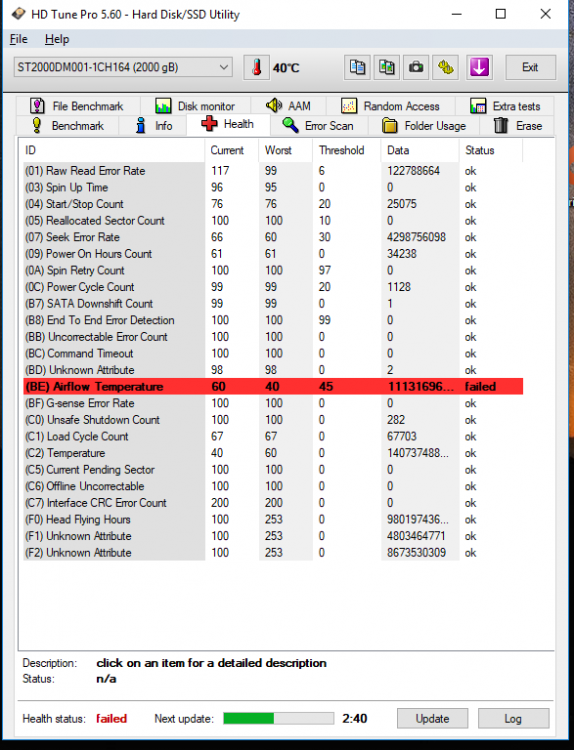574x750 pixels.
Task: Switch to the Folder Usage tab
Action: pyautogui.click(x=424, y=126)
